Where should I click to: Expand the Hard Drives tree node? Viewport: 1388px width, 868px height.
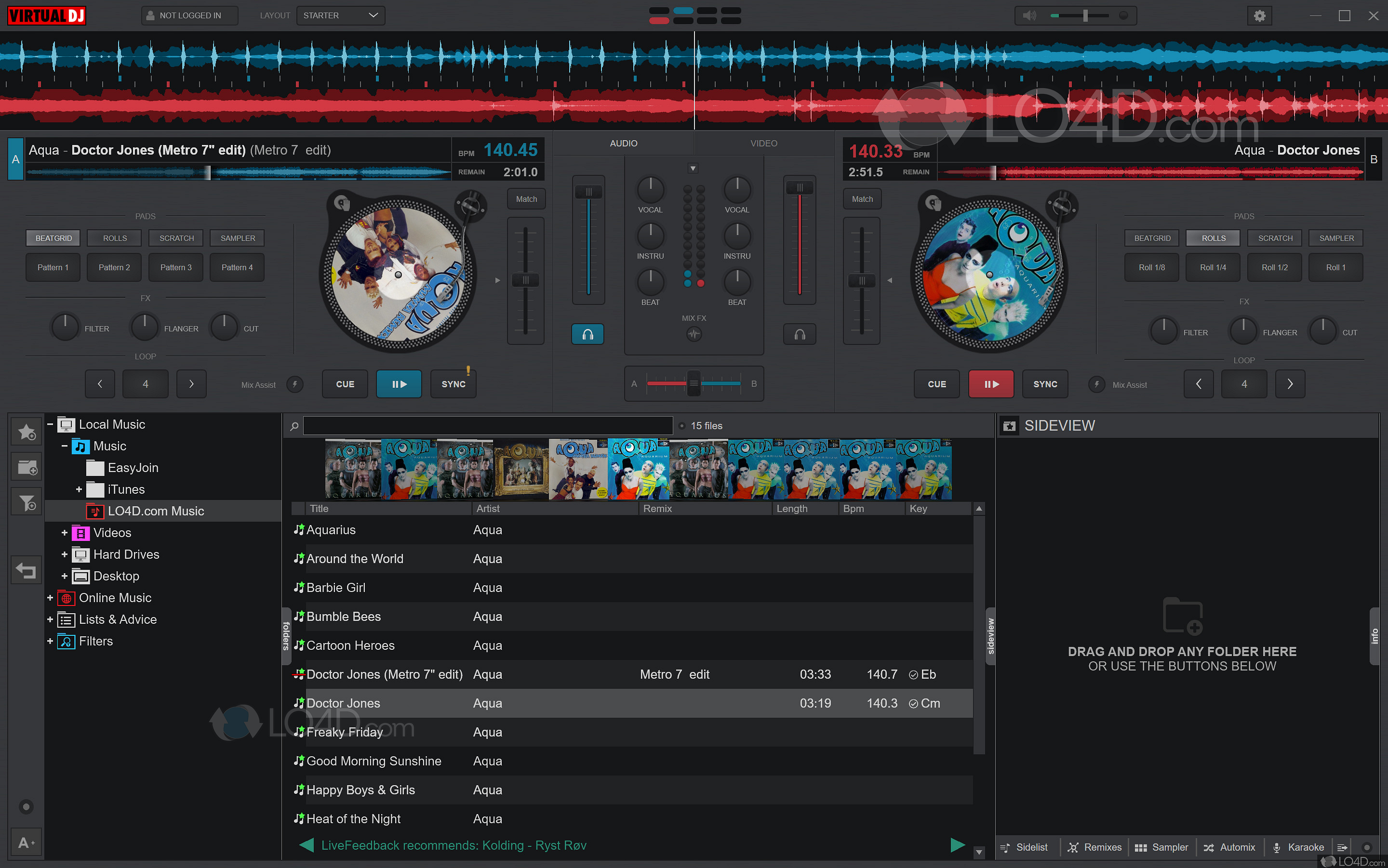click(64, 554)
